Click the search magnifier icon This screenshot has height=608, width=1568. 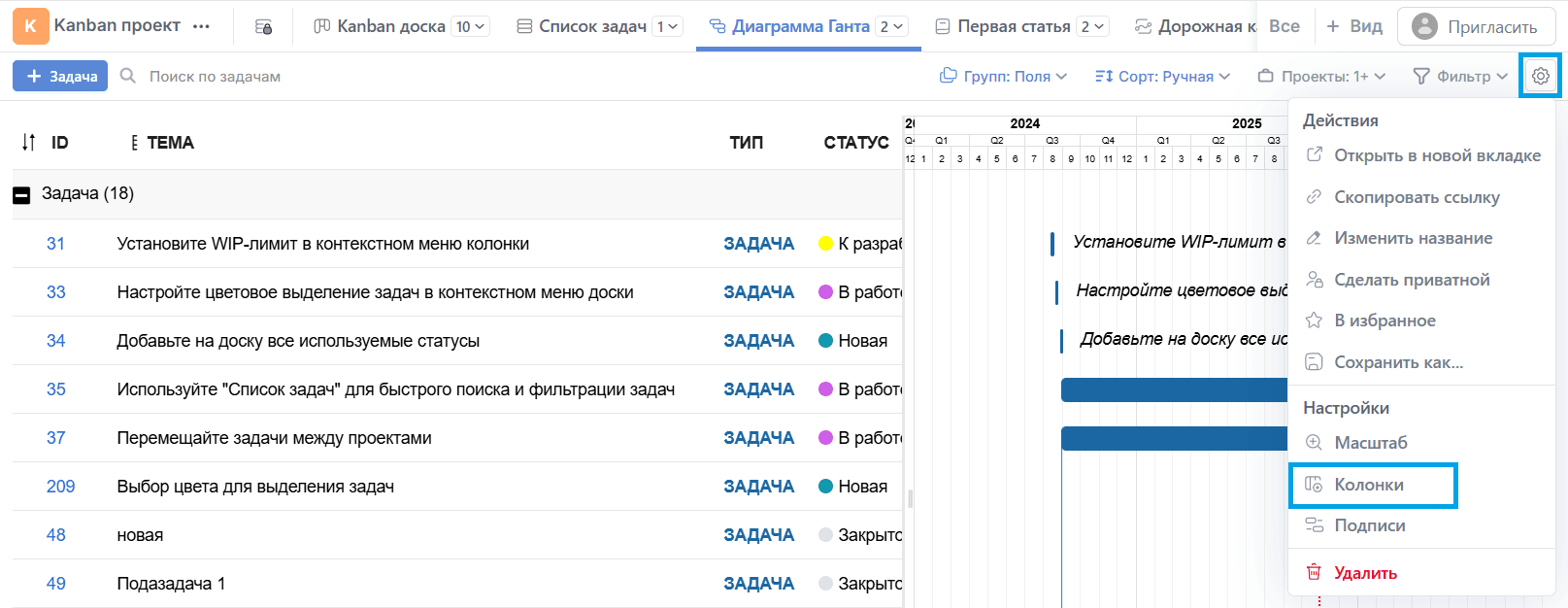pos(128,76)
